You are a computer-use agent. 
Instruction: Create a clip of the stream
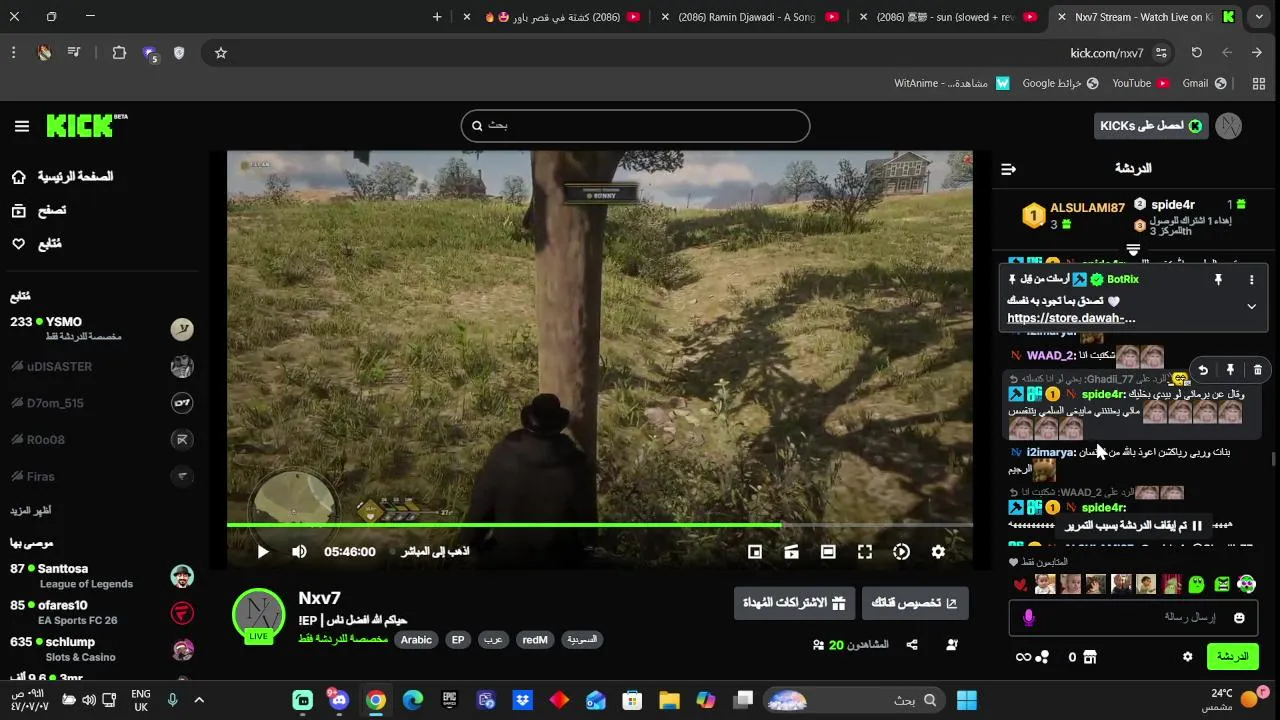[791, 552]
